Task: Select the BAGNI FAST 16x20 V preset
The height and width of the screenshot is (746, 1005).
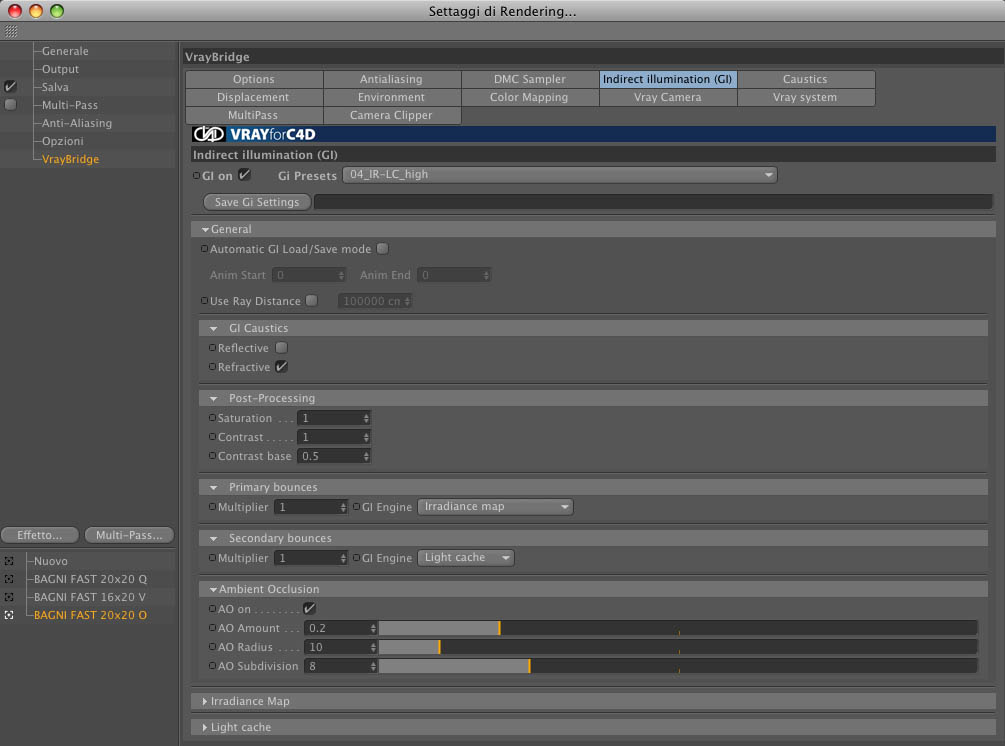Action: 89,597
